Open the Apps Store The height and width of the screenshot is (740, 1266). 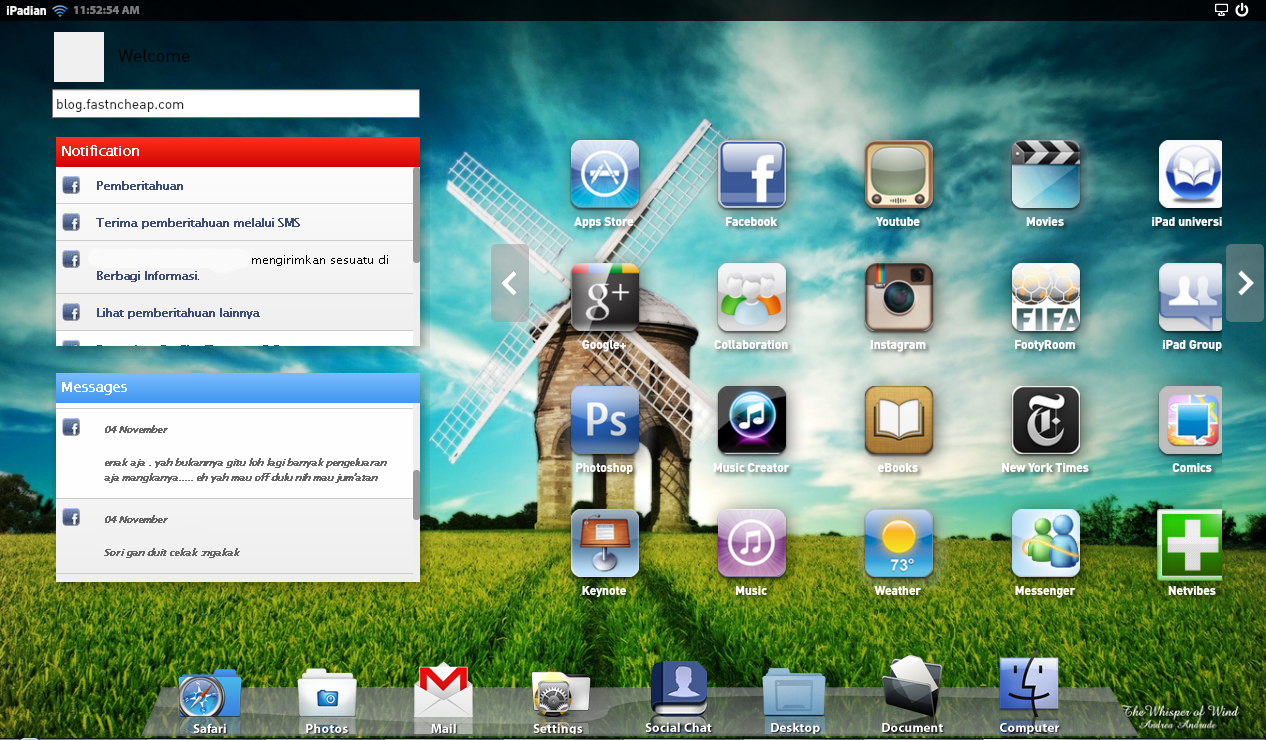pos(604,173)
